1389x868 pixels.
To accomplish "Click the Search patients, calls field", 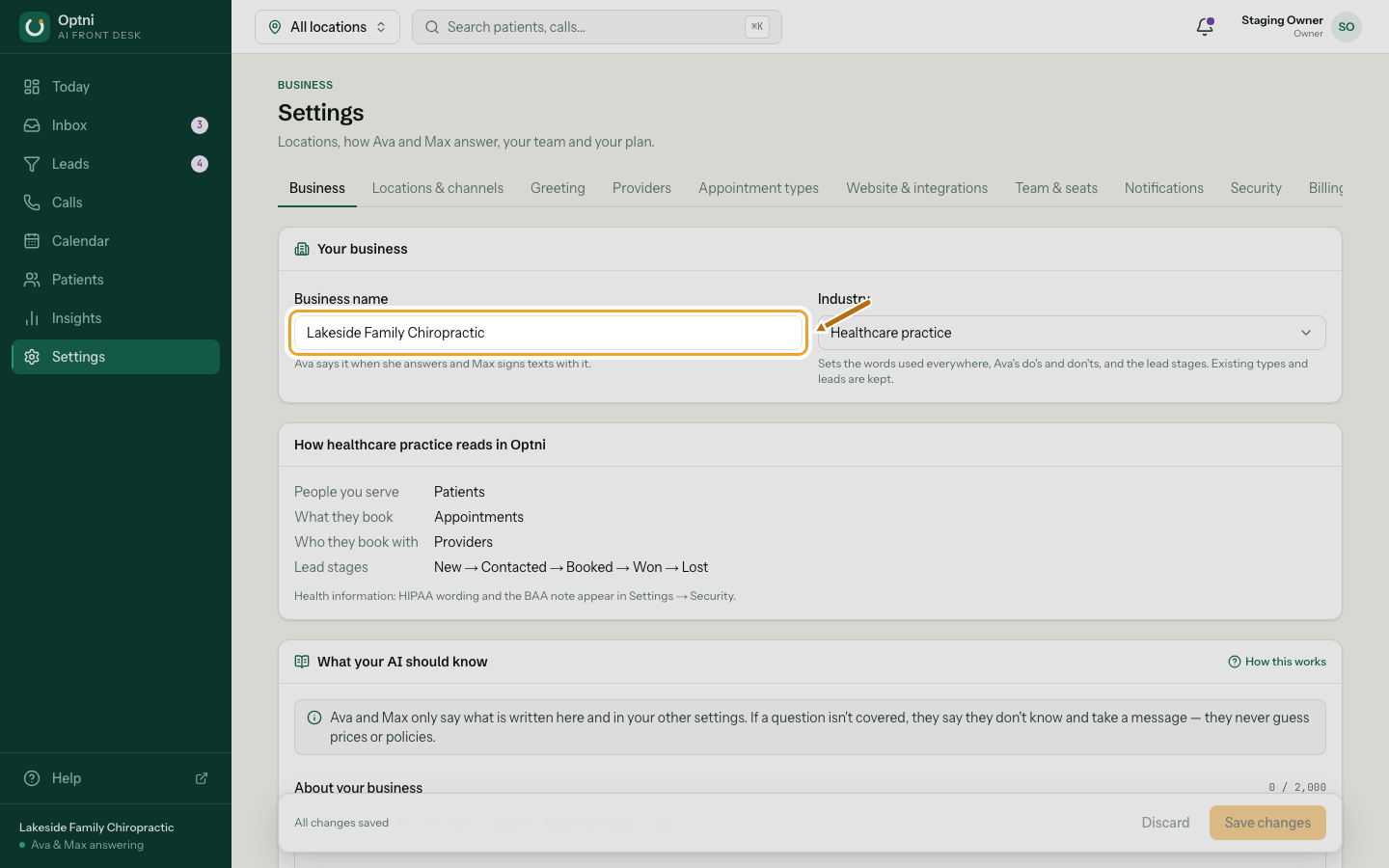I will click(x=597, y=27).
